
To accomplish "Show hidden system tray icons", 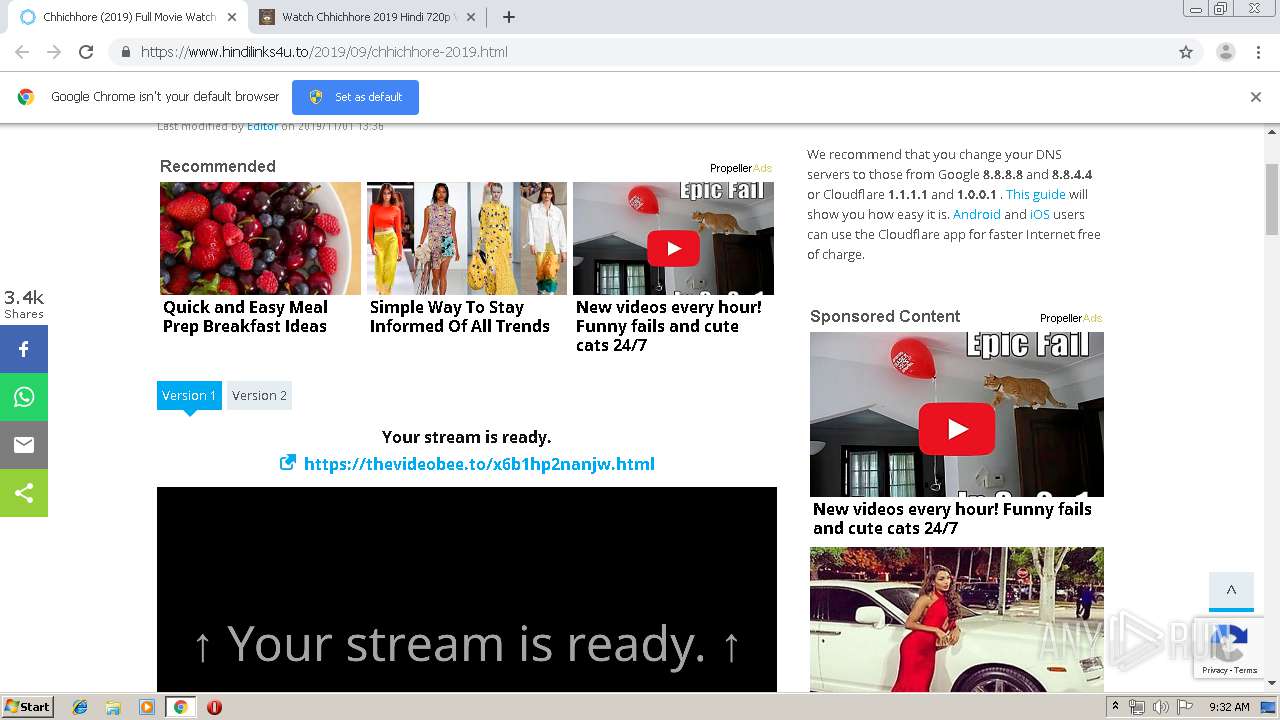I will [1115, 707].
